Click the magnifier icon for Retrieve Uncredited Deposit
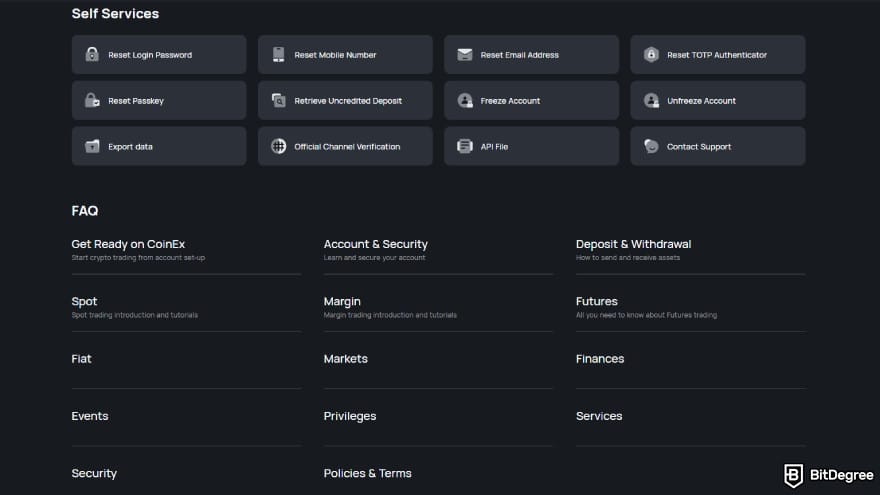Screen dimensions: 880x495 pyautogui.click(x=278, y=100)
